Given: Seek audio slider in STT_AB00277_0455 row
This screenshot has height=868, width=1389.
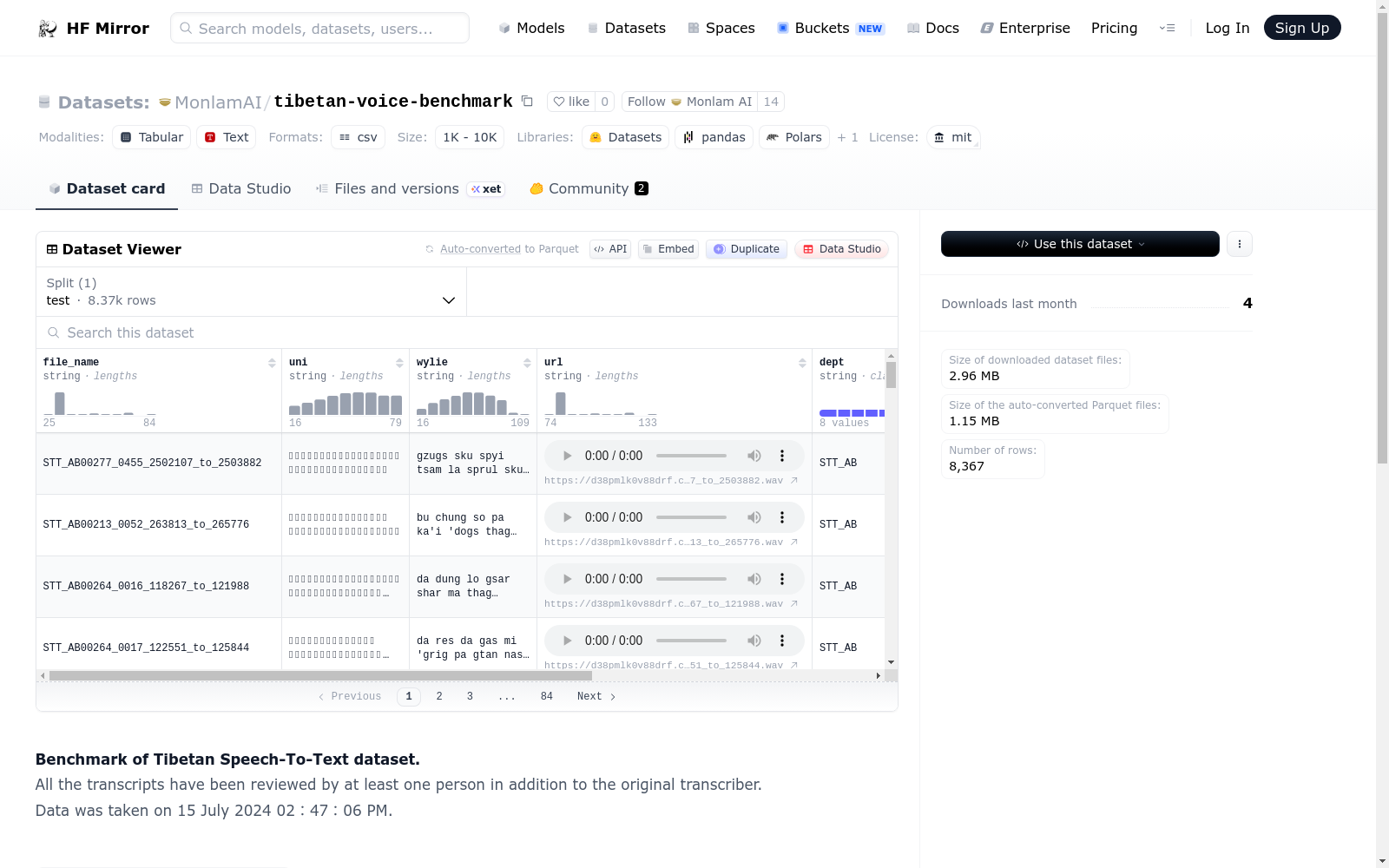Looking at the screenshot, I should tap(691, 456).
